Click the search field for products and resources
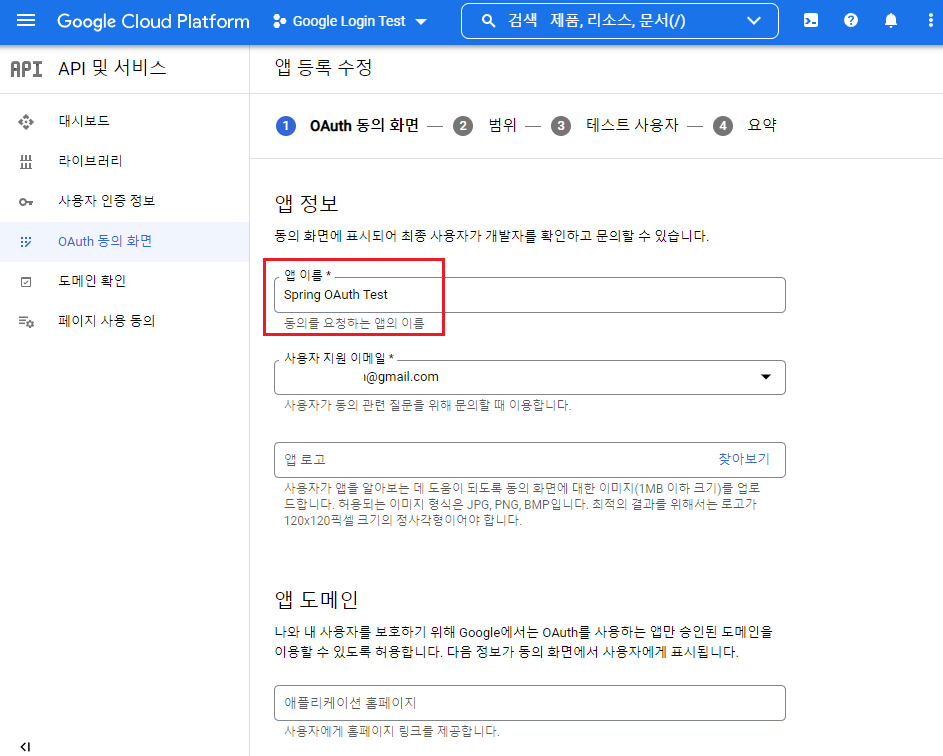 (x=619, y=21)
